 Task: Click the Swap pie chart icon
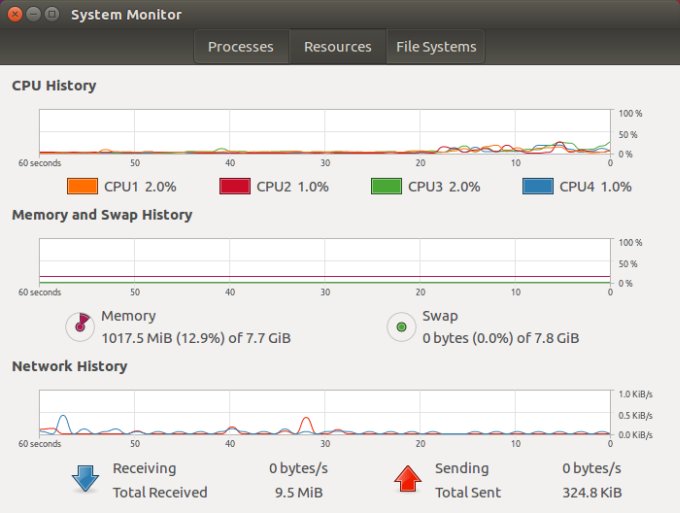coord(401,326)
